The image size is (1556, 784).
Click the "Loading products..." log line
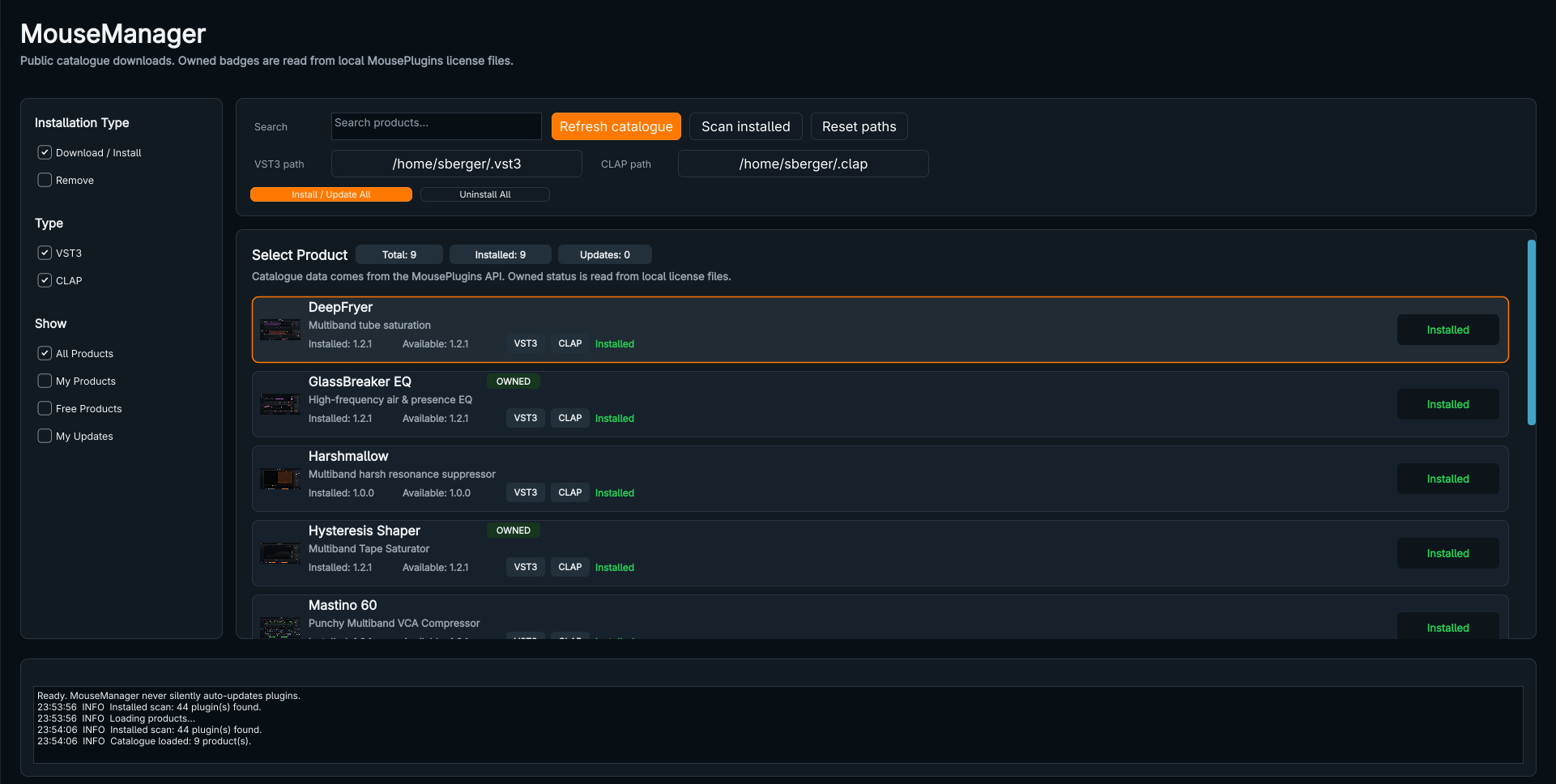point(116,718)
